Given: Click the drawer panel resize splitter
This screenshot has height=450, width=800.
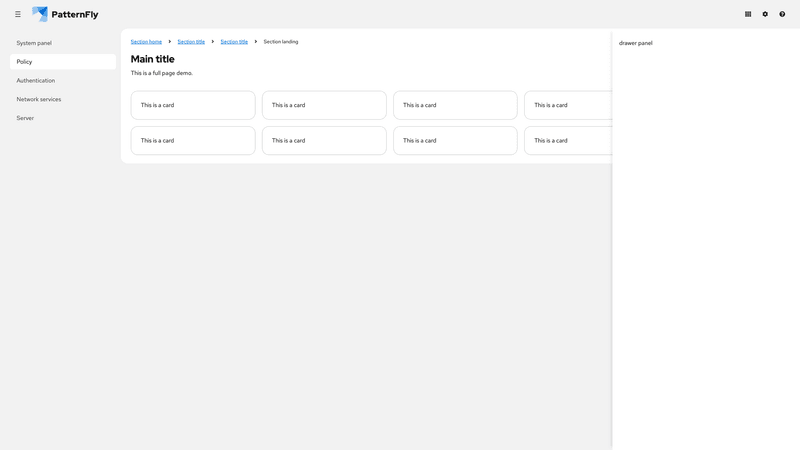Looking at the screenshot, I should tap(612, 240).
